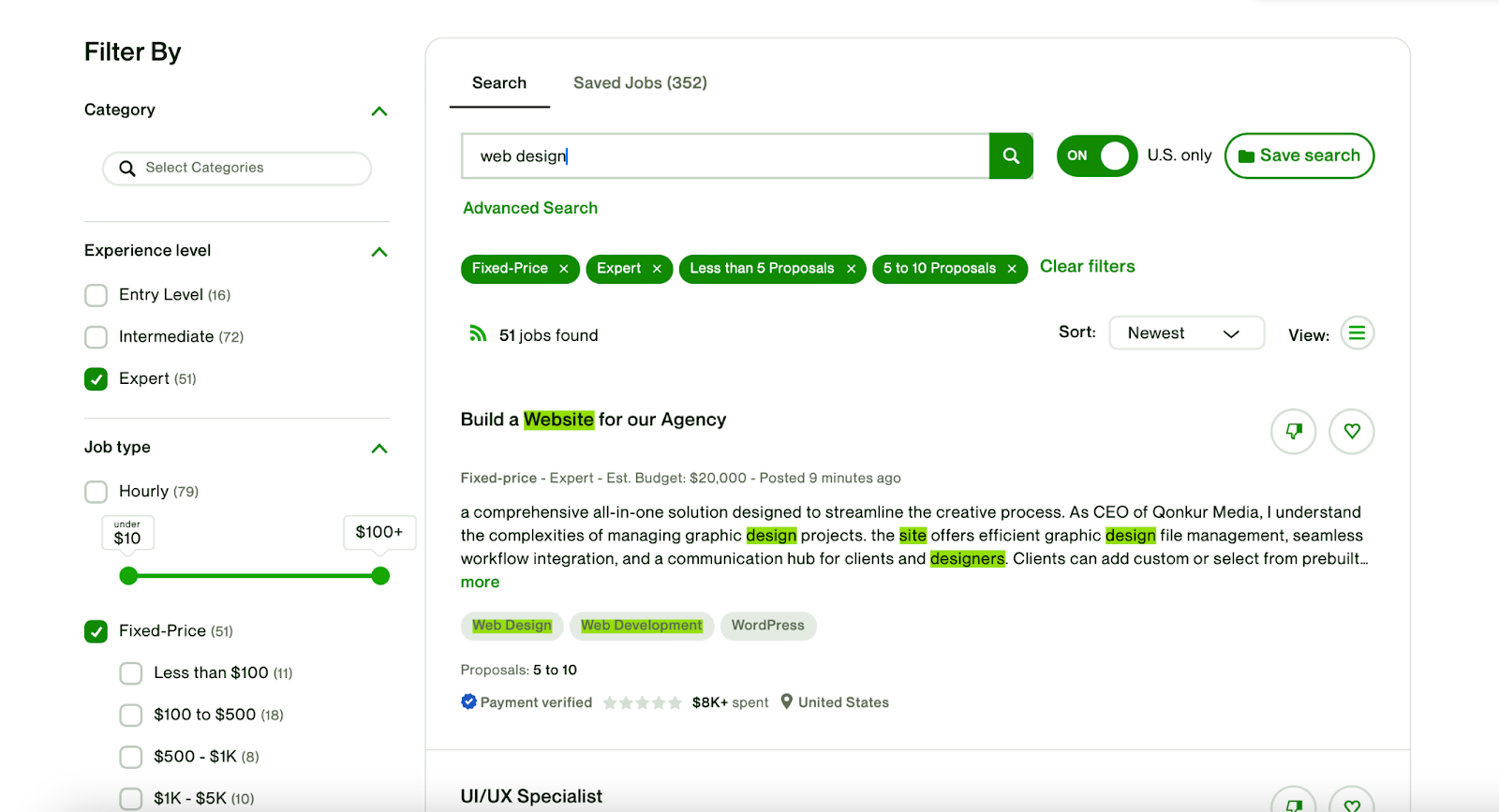This screenshot has height=812, width=1499.
Task: Click the hourly rate slider's left handle
Action: tap(128, 576)
